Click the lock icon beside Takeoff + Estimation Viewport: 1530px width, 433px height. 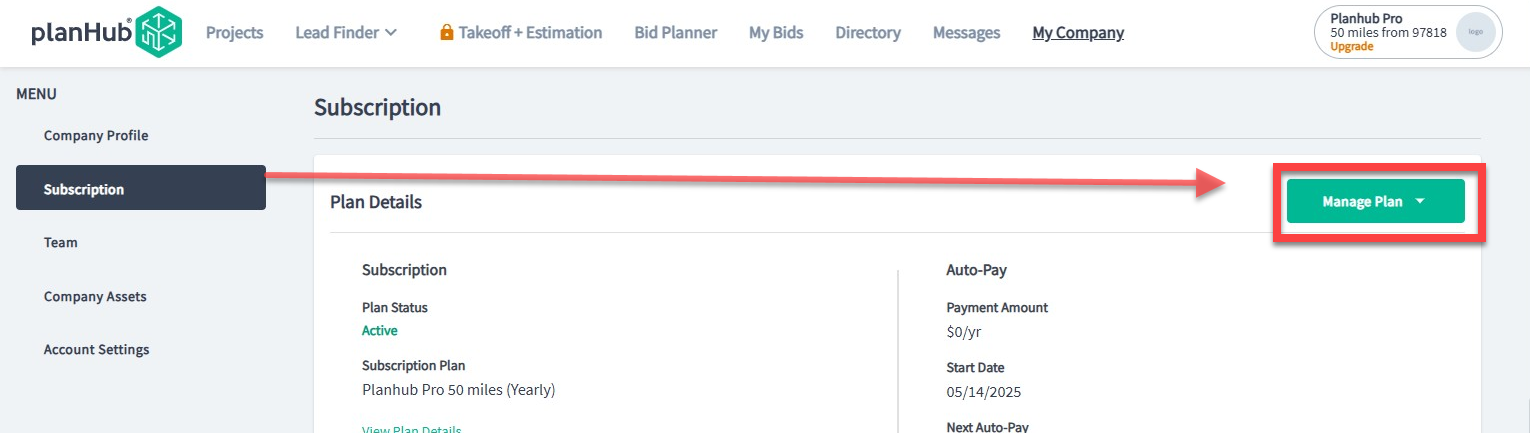[447, 33]
